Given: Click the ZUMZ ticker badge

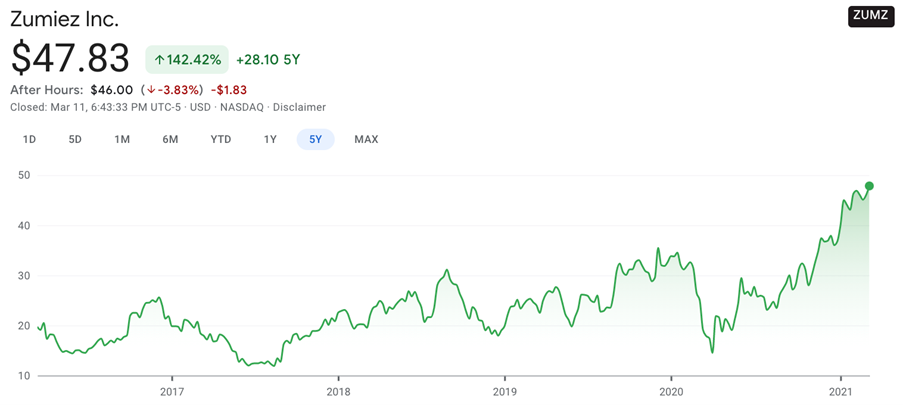Looking at the screenshot, I should [x=870, y=16].
